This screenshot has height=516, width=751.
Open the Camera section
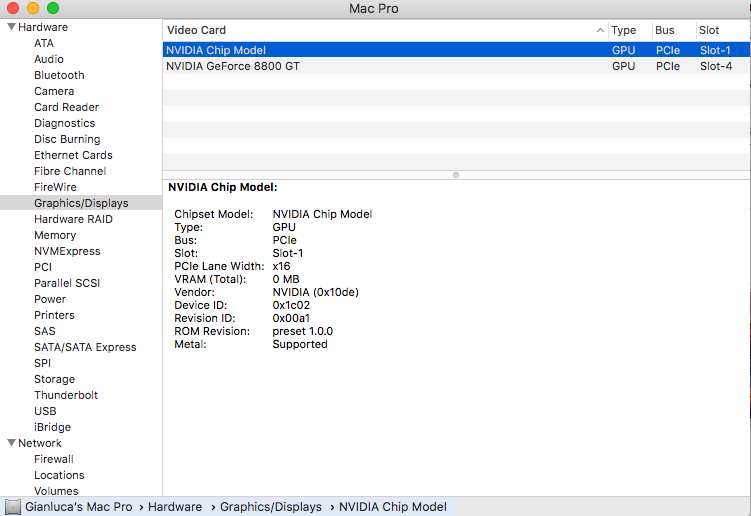pyautogui.click(x=54, y=91)
